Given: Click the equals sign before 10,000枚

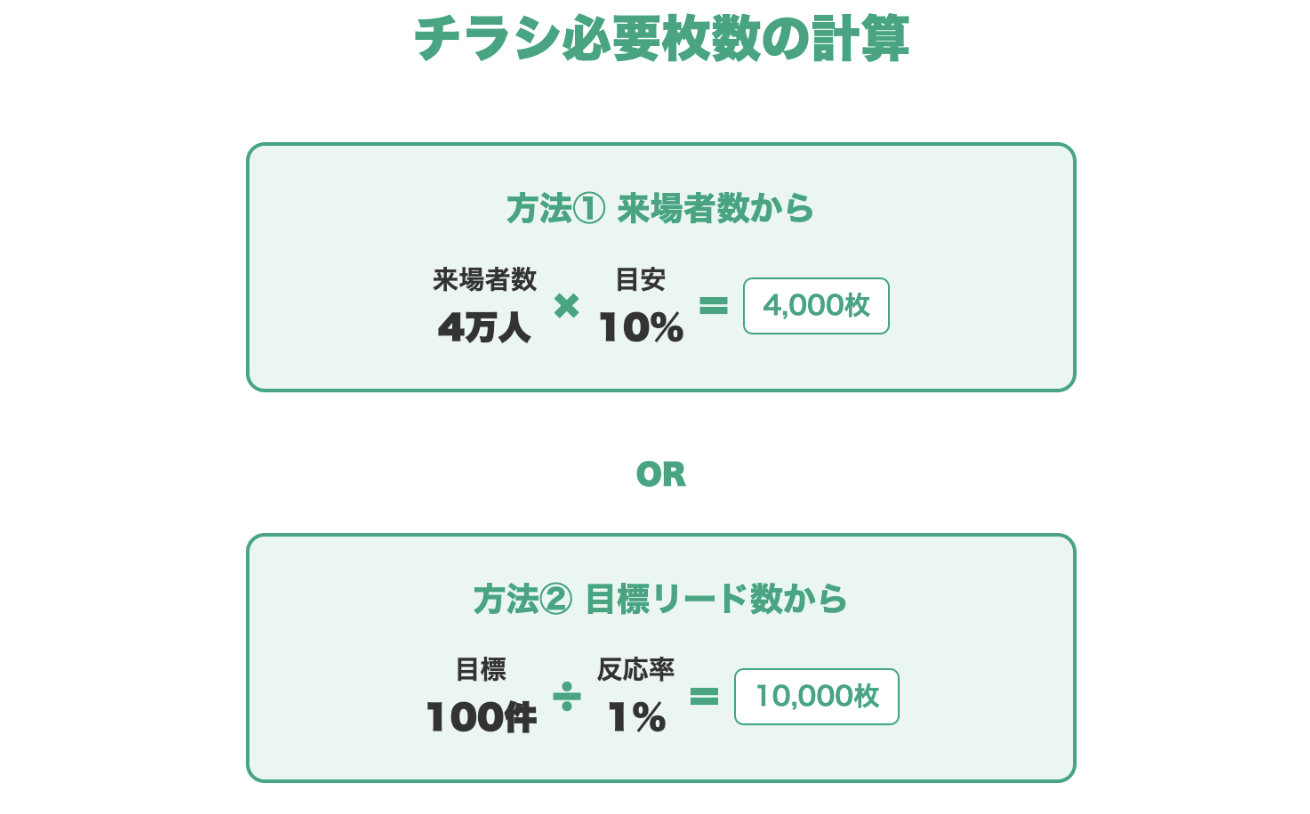Looking at the screenshot, I should (704, 696).
